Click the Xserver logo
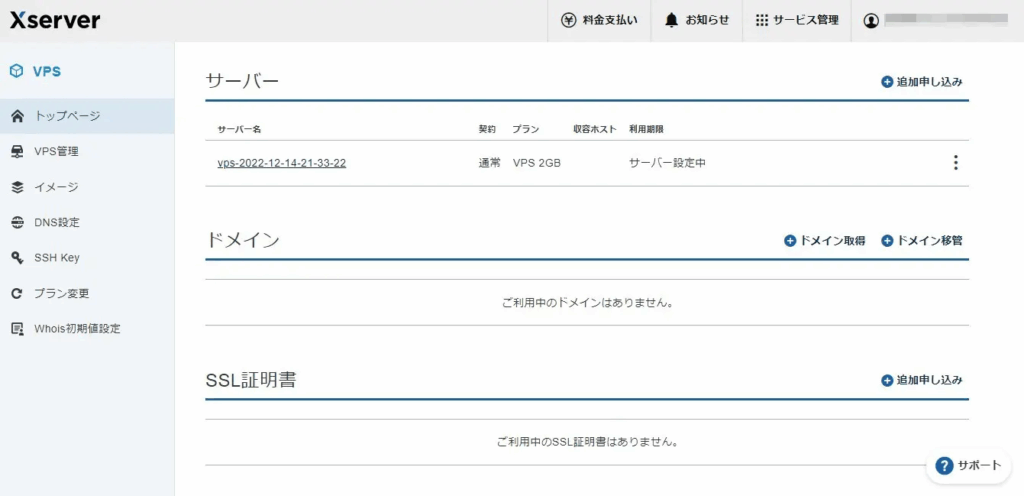 coord(55,20)
